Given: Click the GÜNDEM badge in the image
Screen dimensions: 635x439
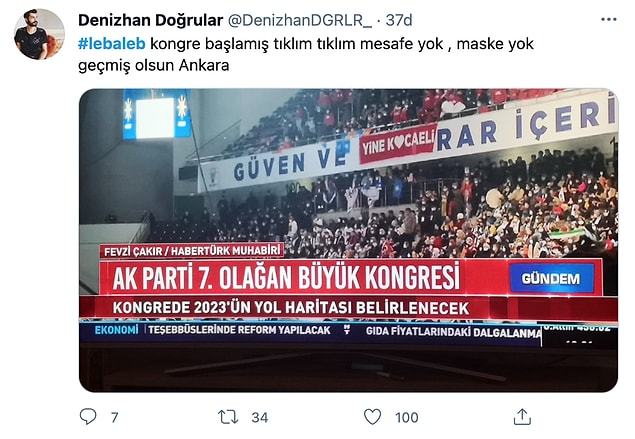Looking at the screenshot, I should (x=551, y=278).
